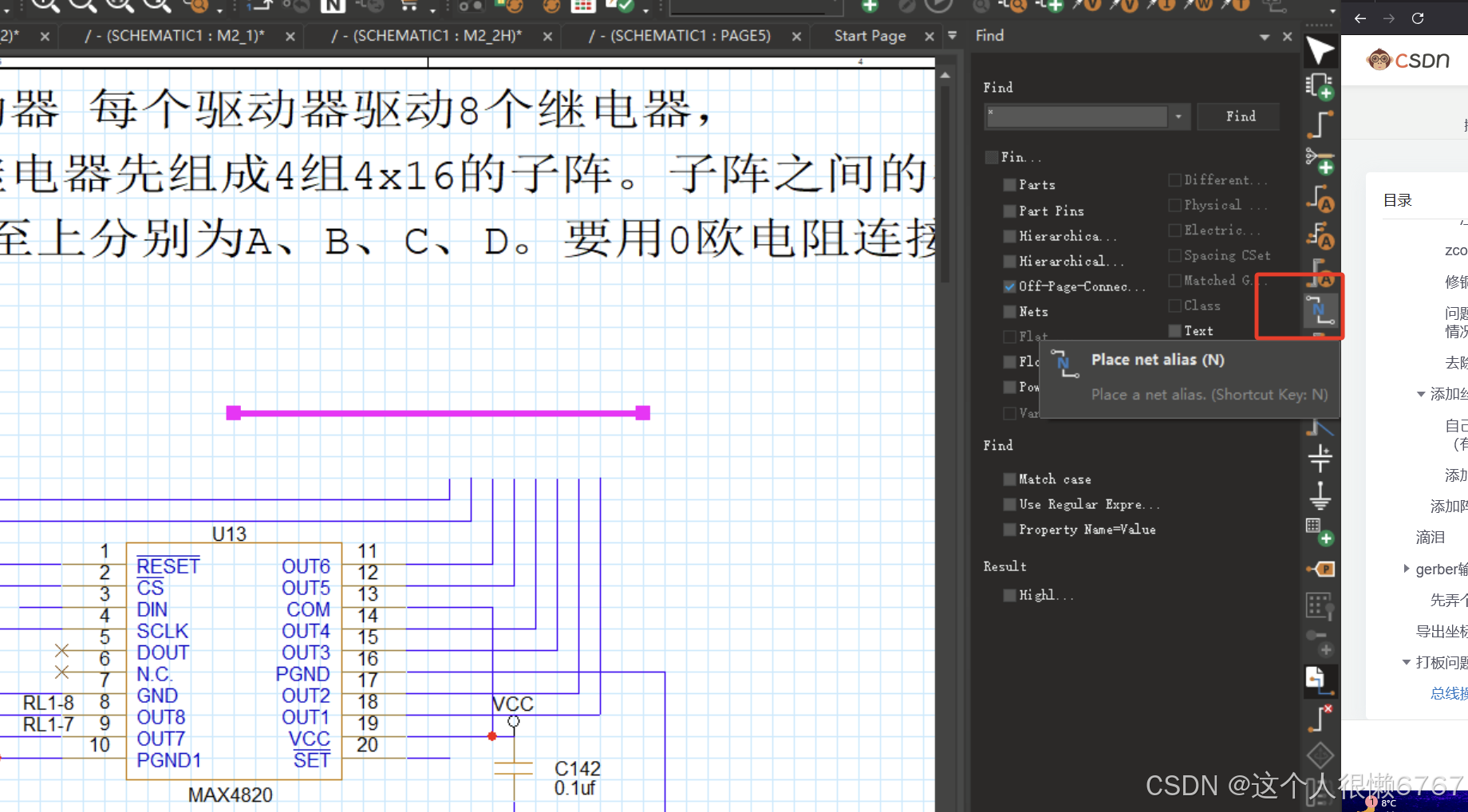Image resolution: width=1468 pixels, height=812 pixels.
Task: Uncheck the Off-Page-Connec... checkbox
Action: click(x=1009, y=286)
